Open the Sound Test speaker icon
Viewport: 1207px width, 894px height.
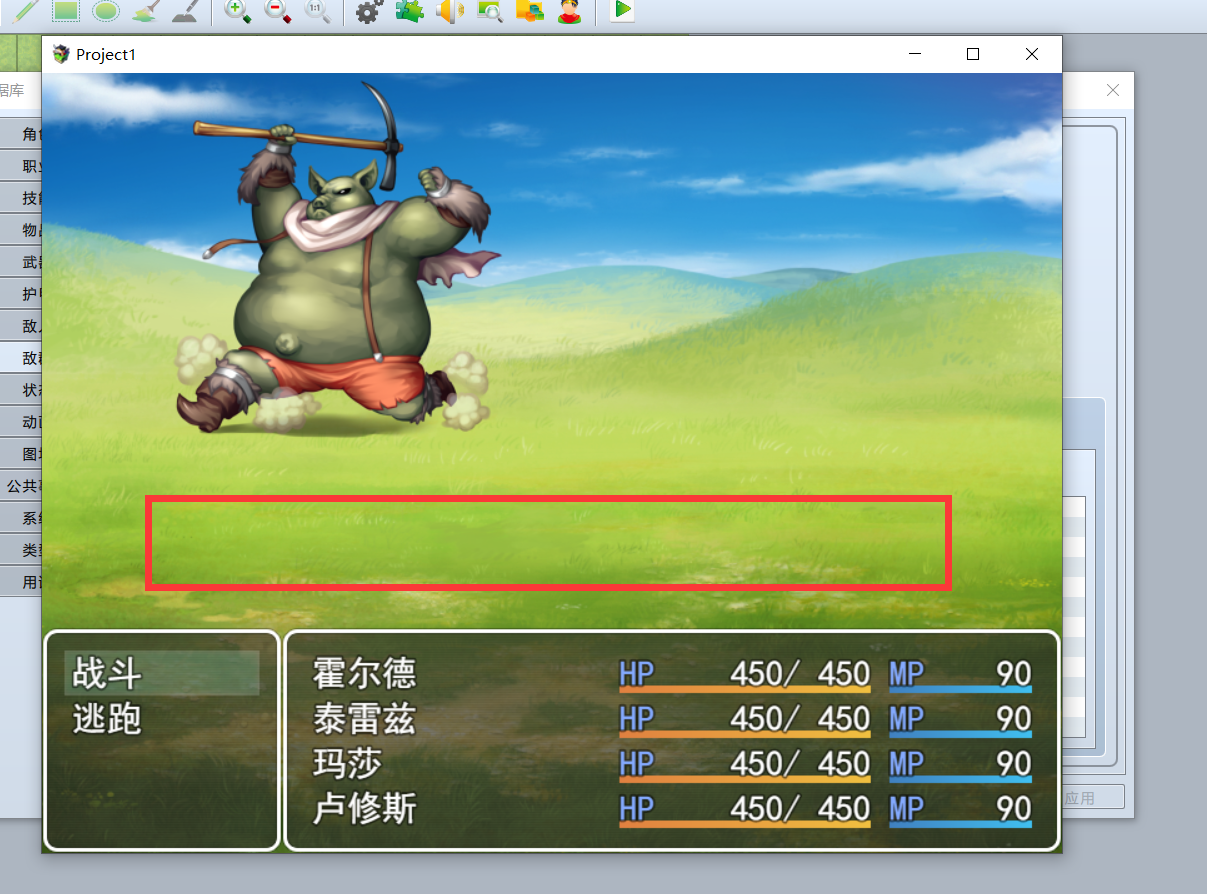click(x=450, y=11)
